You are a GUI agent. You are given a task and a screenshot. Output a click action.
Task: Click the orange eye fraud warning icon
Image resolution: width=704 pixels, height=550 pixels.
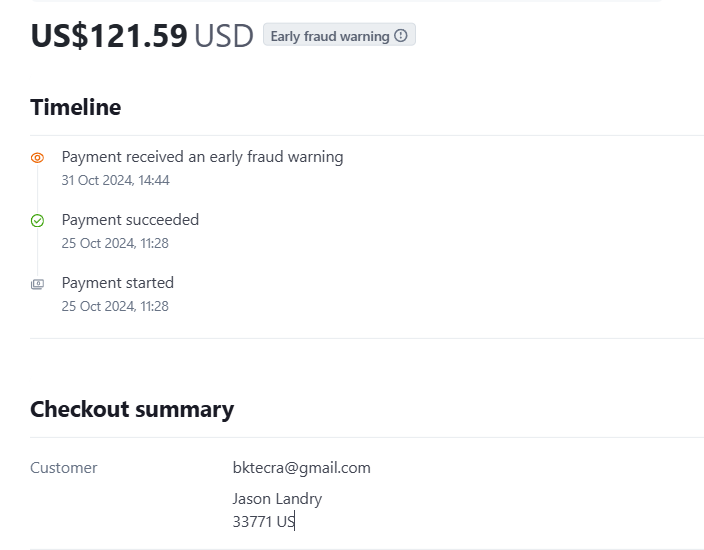pos(37,158)
